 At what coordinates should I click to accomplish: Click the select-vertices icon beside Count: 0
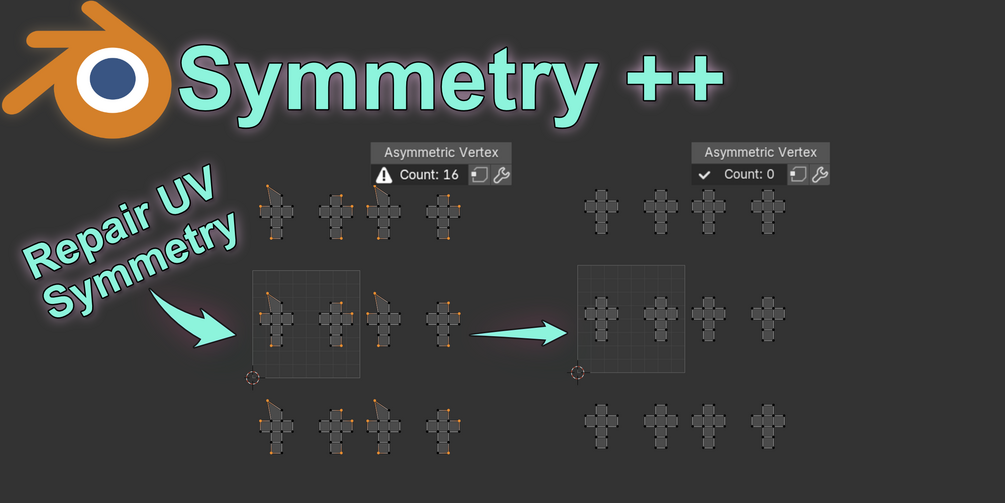tap(798, 174)
